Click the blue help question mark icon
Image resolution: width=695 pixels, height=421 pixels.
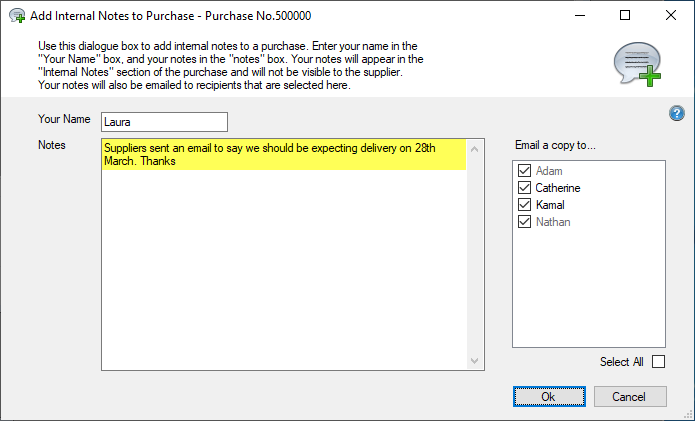676,114
